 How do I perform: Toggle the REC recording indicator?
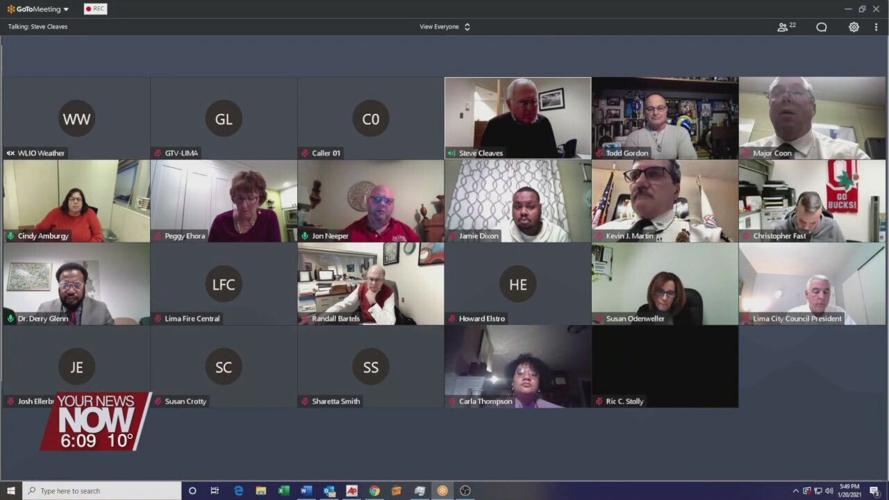click(95, 9)
